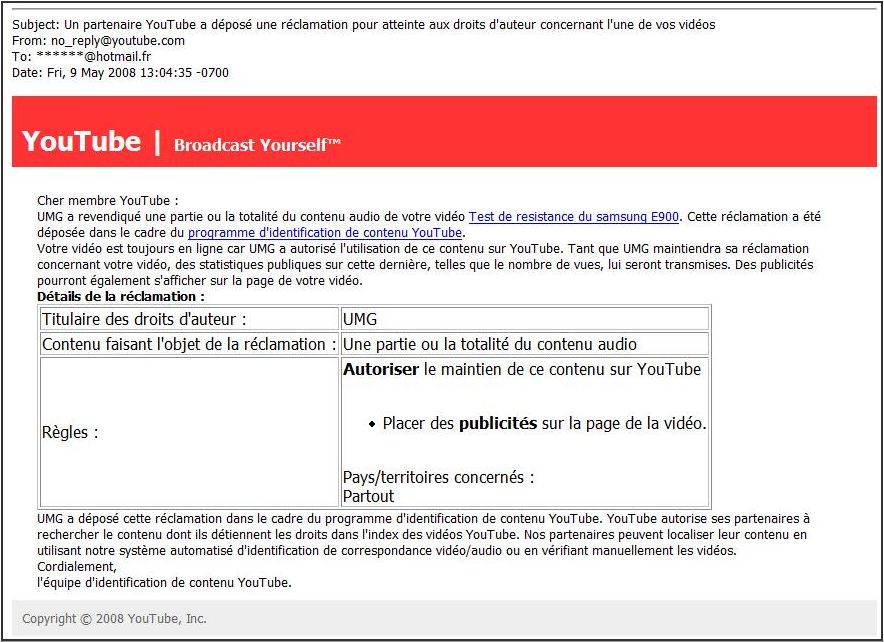Click the footer 'Copyright © 2008 YouTube, Inc.'

point(114,618)
